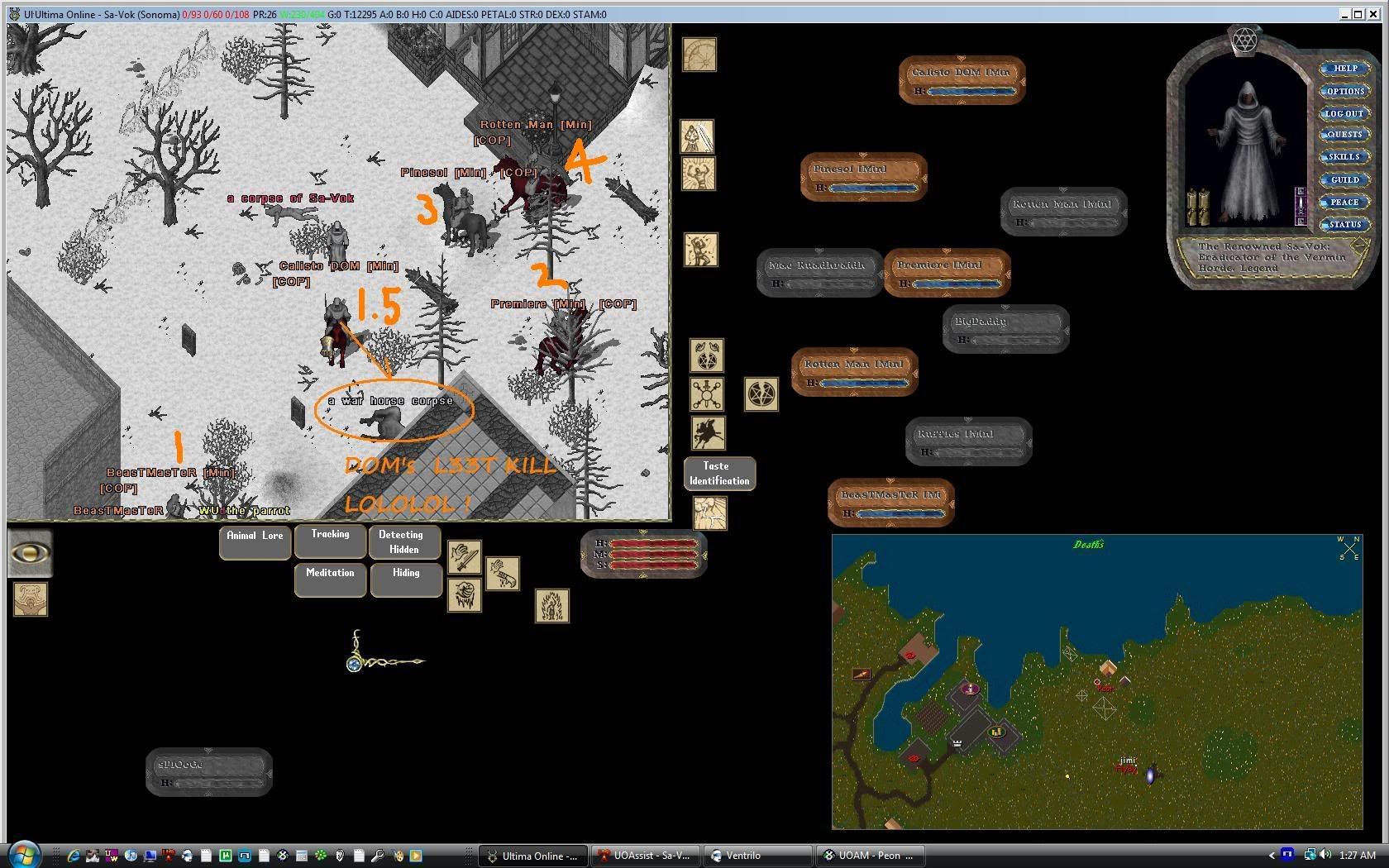Click the volume icon in system tray
Screen dimensions: 1389x868
point(1326,855)
